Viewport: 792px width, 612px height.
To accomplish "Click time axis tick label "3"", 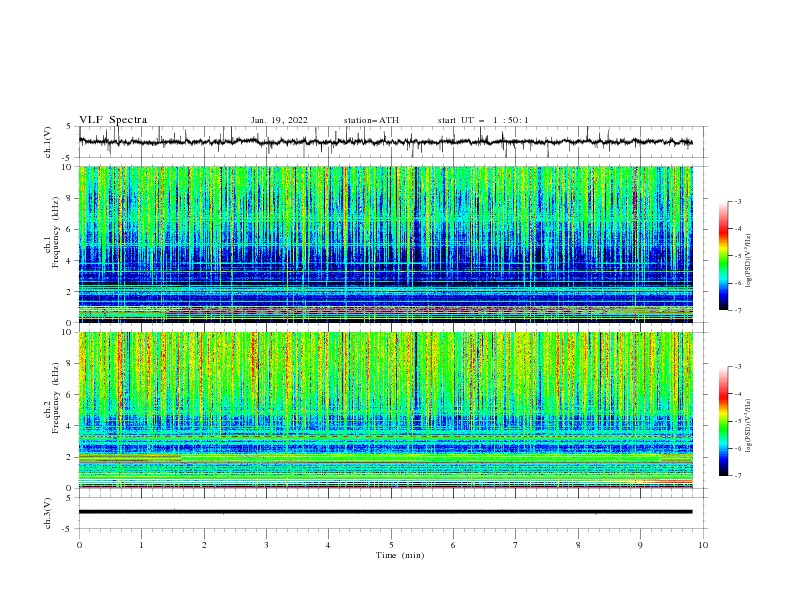I will (x=266, y=545).
